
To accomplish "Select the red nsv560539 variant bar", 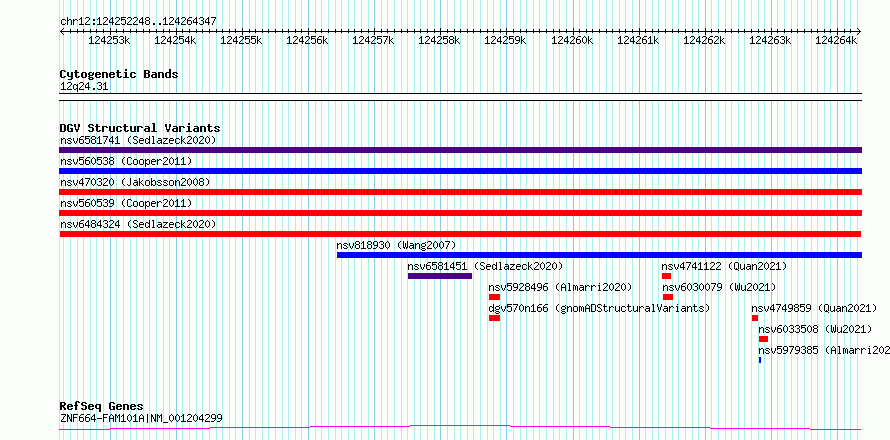I will 460,213.
